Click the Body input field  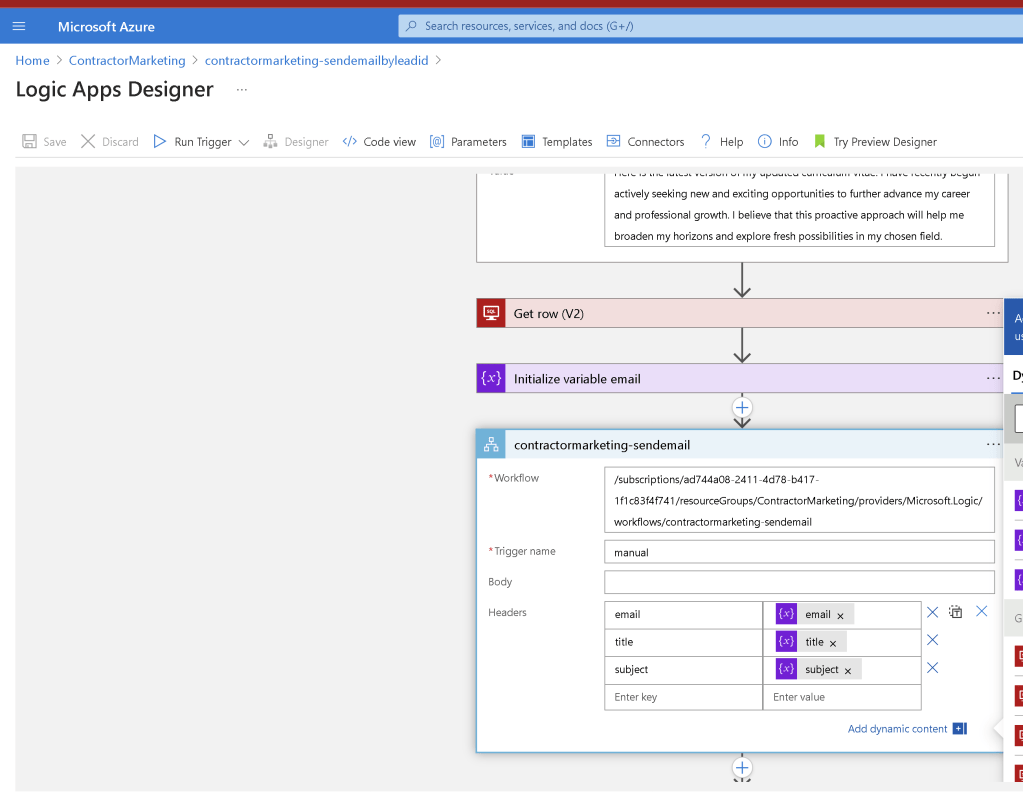coord(799,582)
